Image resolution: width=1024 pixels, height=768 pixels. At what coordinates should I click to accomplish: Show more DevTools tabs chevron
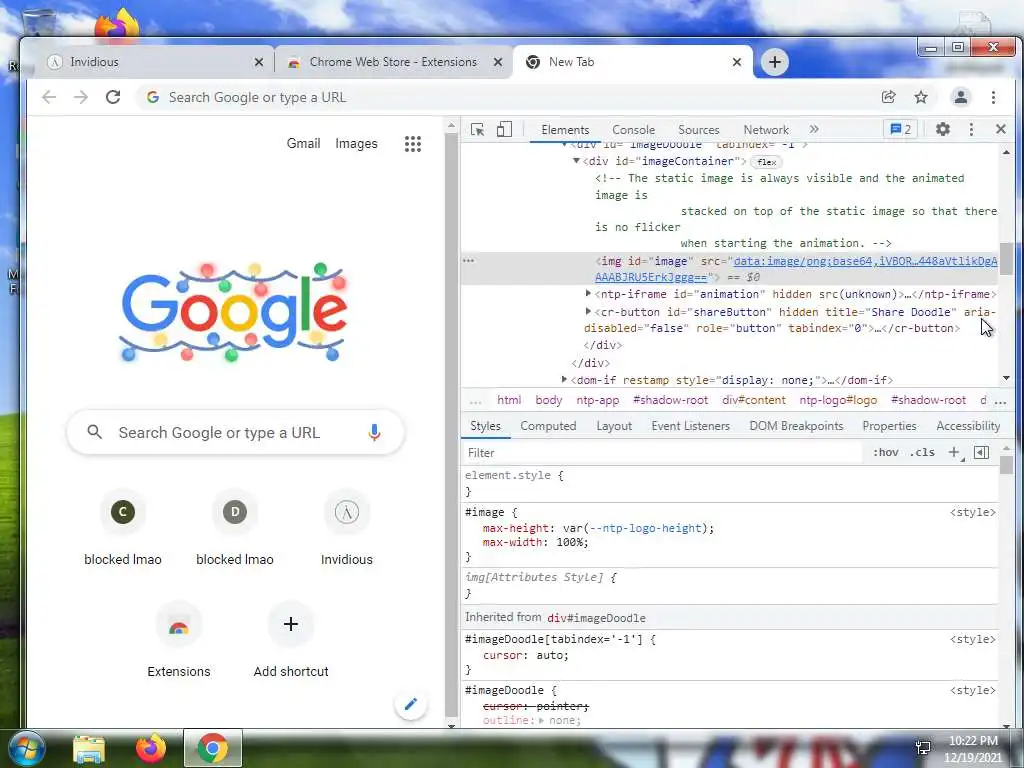[814, 129]
